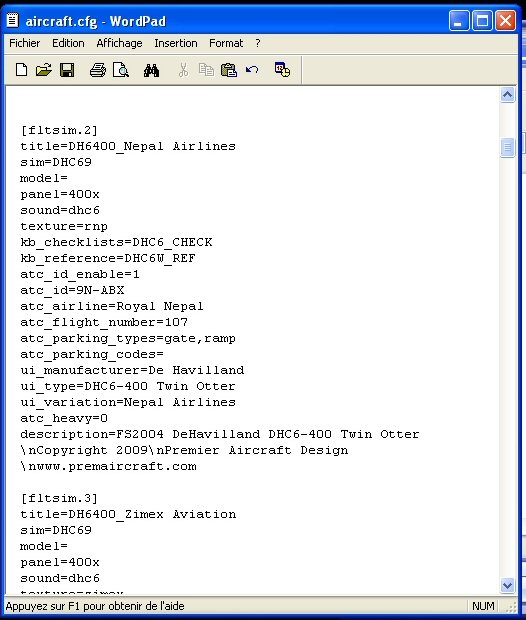Print the document using the printer icon
This screenshot has height=620, width=526.
tap(98, 70)
